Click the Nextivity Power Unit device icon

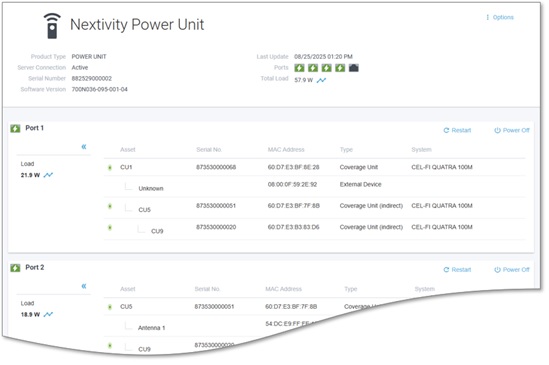coord(52,26)
